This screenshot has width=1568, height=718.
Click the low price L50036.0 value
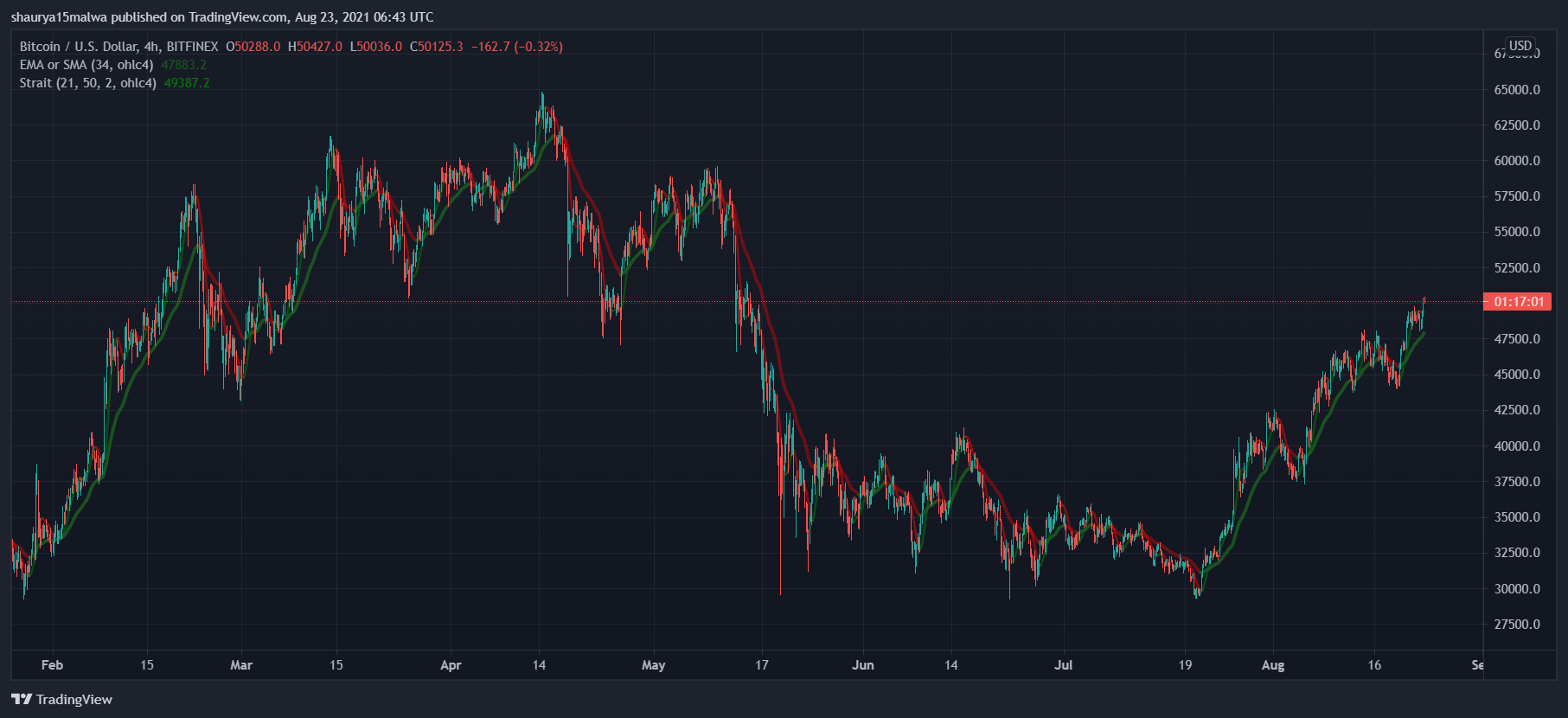tap(376, 47)
